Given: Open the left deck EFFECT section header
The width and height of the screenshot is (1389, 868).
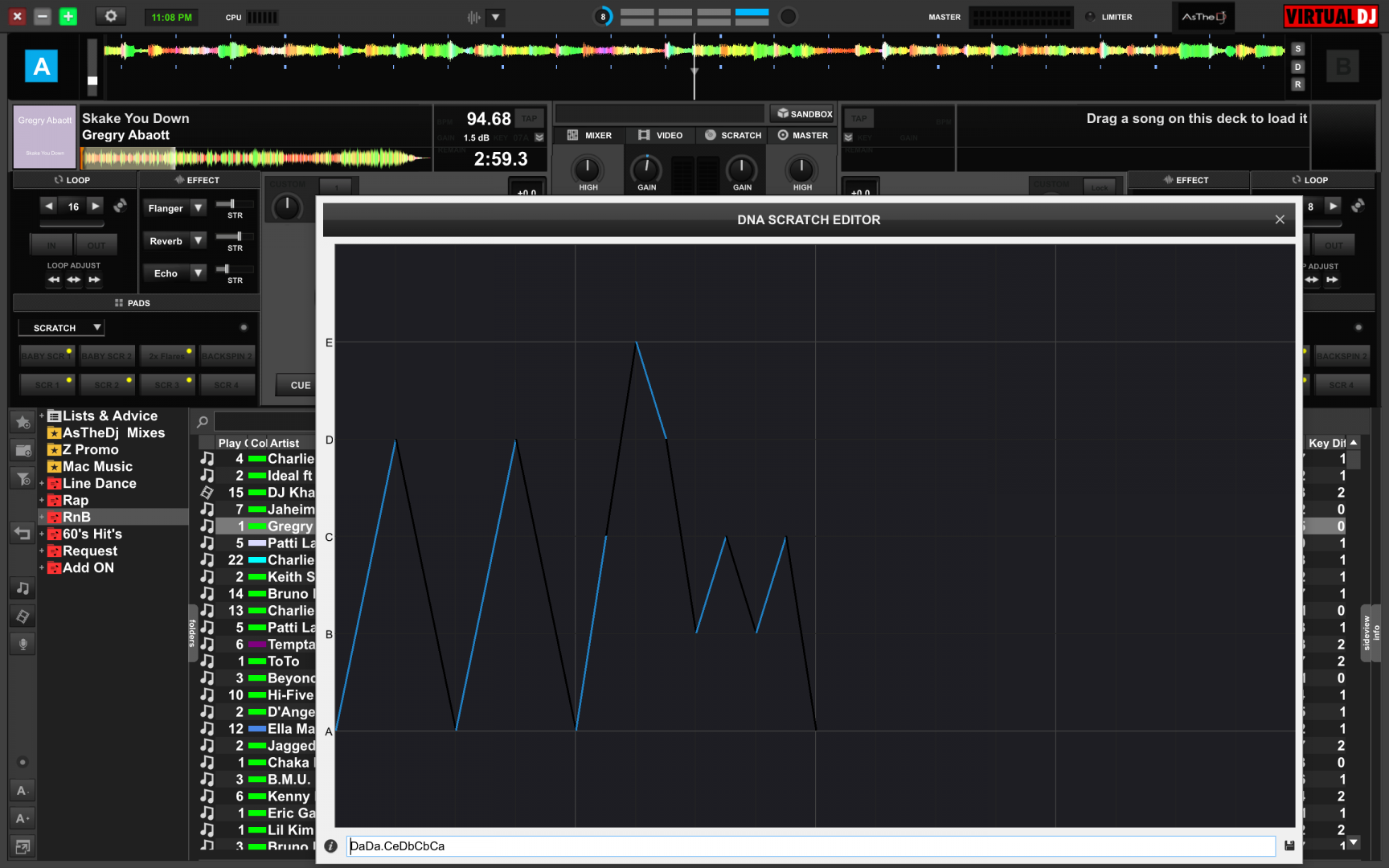Looking at the screenshot, I should click(x=199, y=180).
